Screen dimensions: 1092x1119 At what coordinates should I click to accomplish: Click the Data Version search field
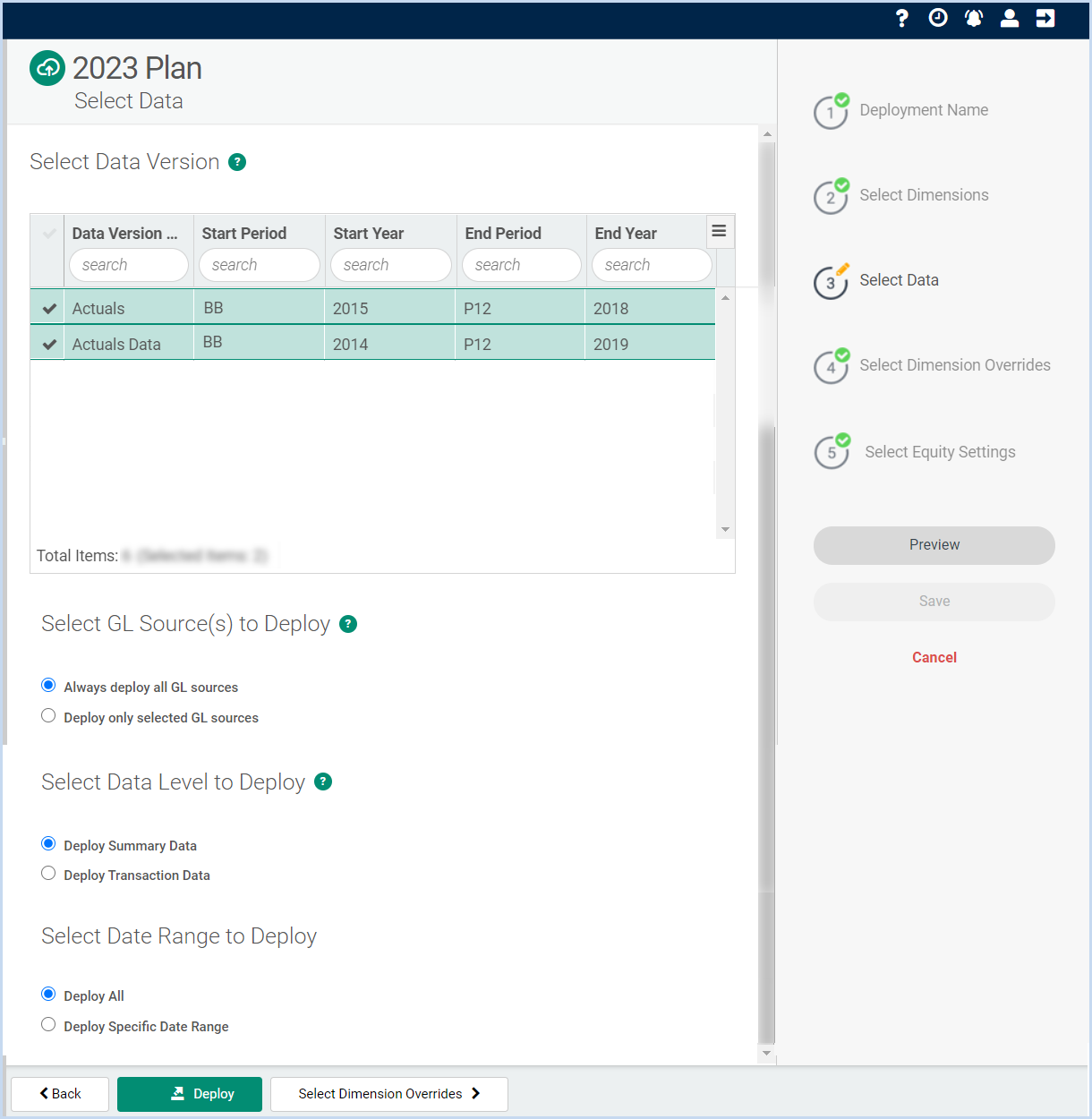[129, 265]
